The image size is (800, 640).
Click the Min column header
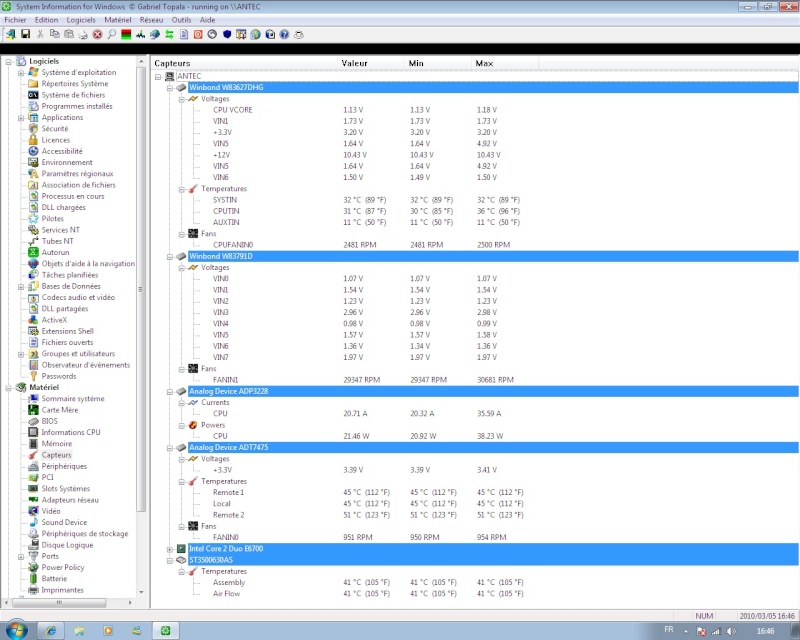(x=438, y=63)
